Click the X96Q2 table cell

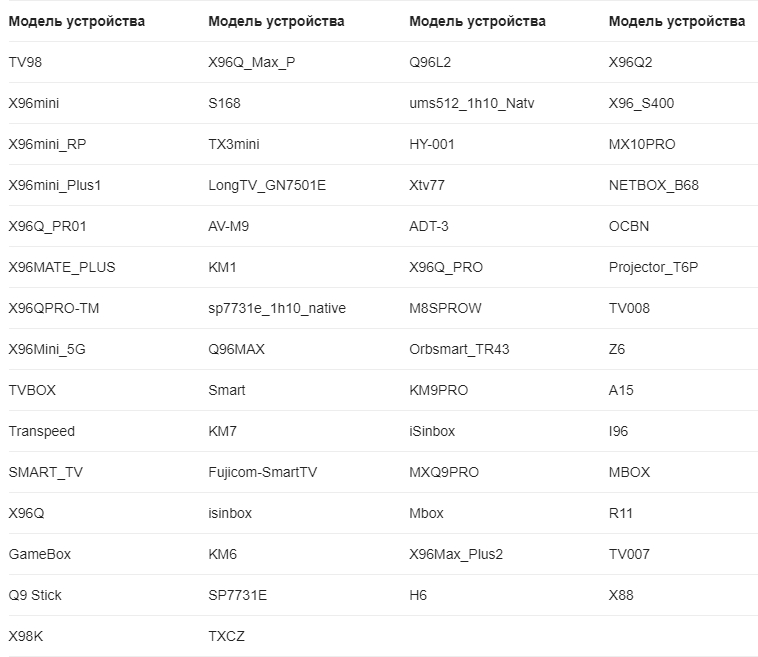630,62
